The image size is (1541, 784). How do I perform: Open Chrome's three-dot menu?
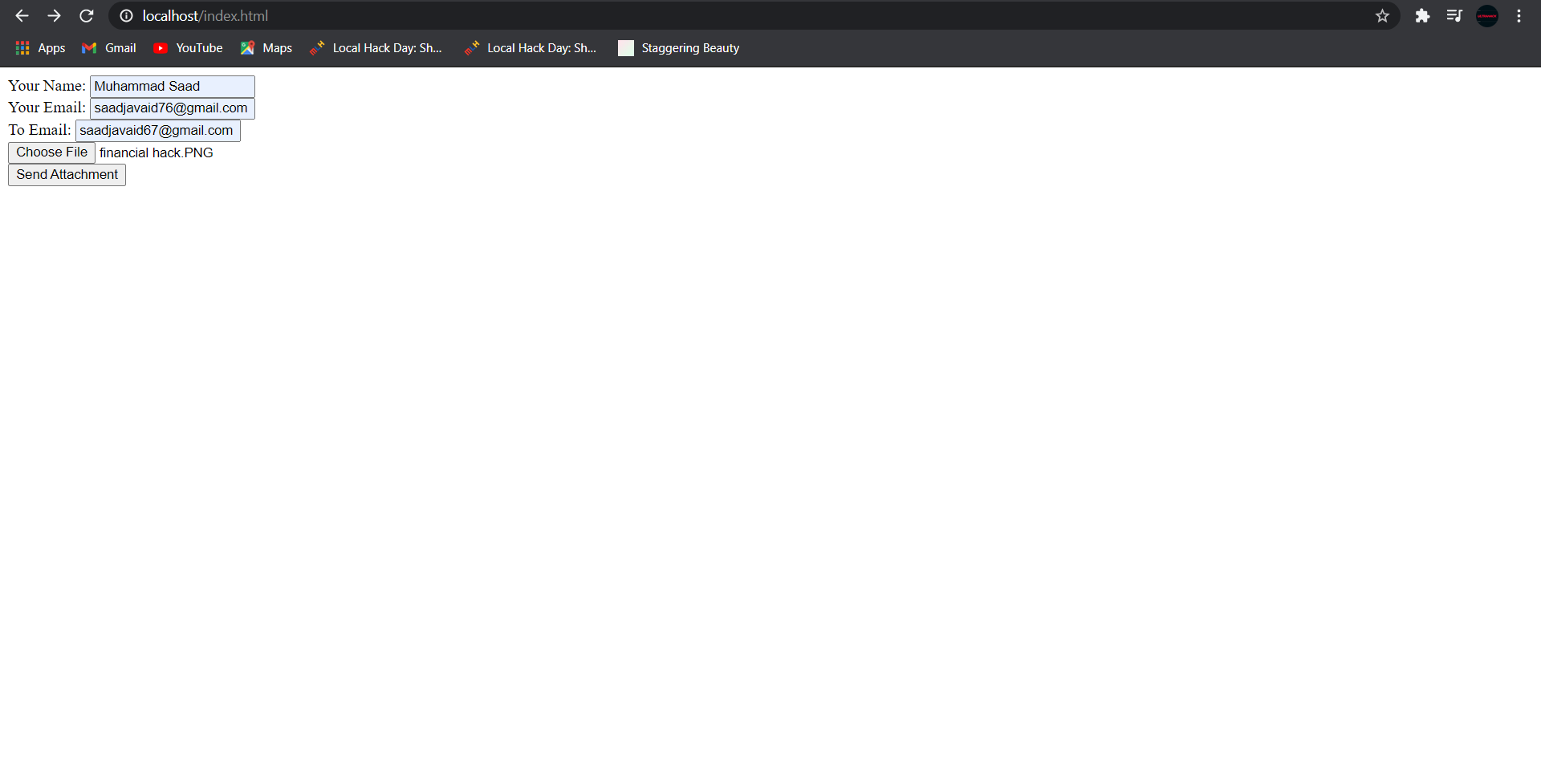pyautogui.click(x=1519, y=15)
